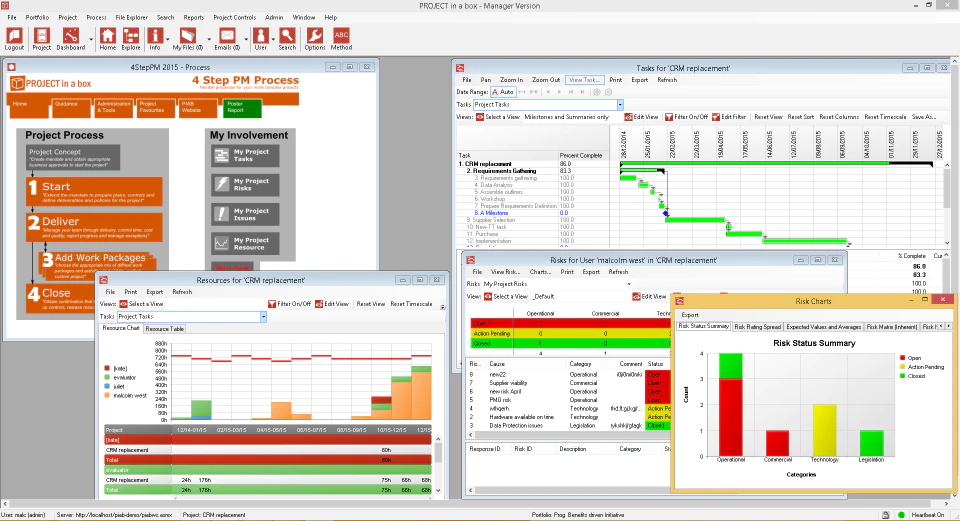Open the Explore toolbar icon
The width and height of the screenshot is (960, 521).
(x=130, y=39)
